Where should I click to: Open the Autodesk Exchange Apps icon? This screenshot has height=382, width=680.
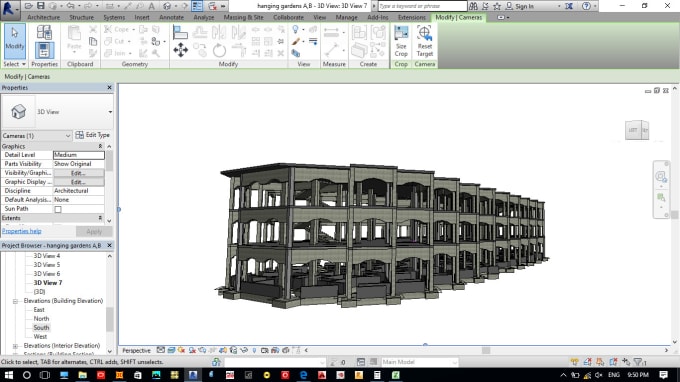pos(569,6)
